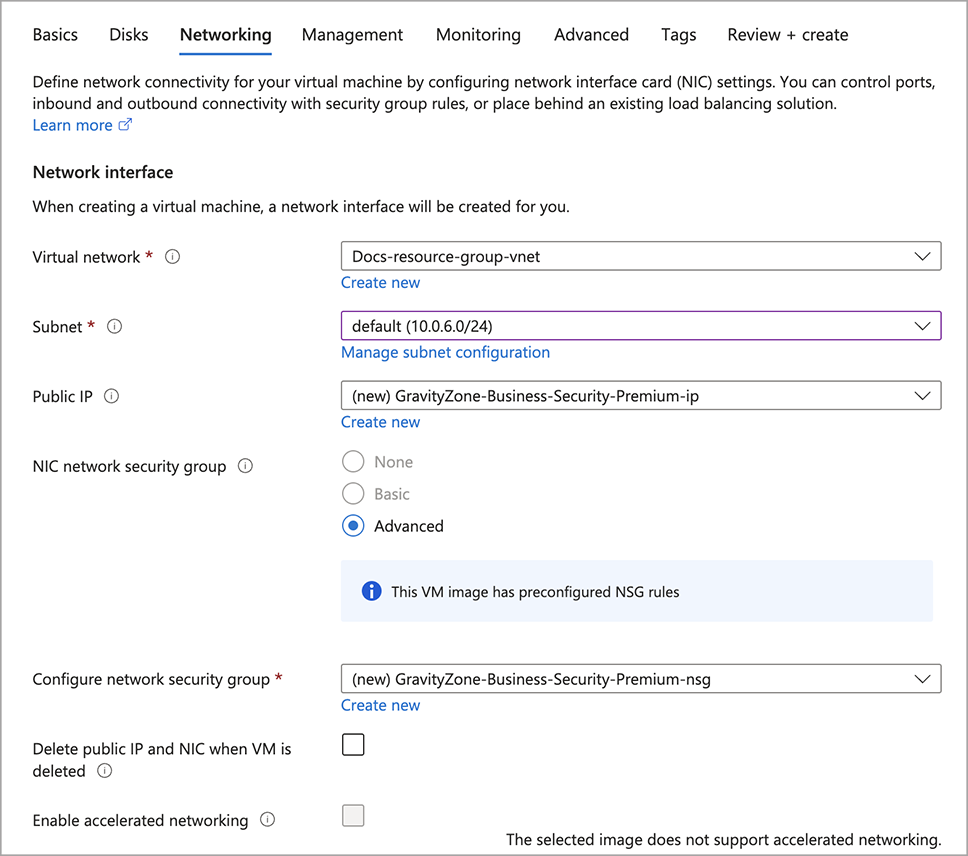Click external link icon beside Learn more
The height and width of the screenshot is (856, 968).
[125, 125]
